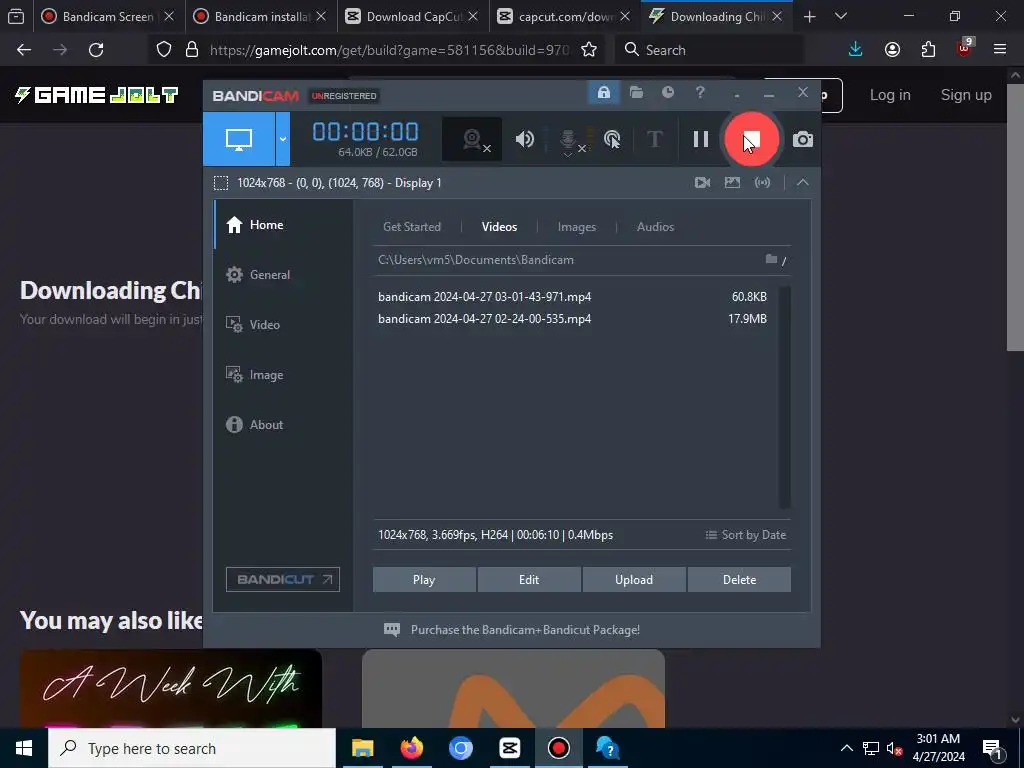Select bandicam 2024-04-27 03-01-43-971.mp4 file
Screen dimensions: 1024x768
572,296
